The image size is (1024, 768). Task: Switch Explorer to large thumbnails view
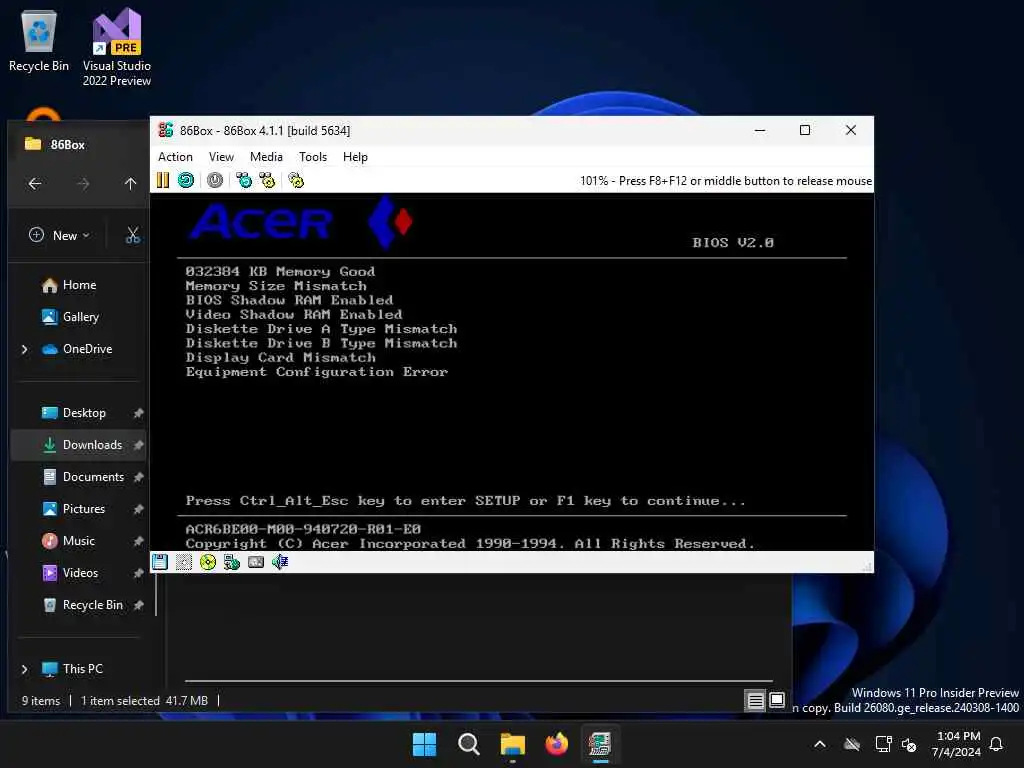click(x=777, y=701)
